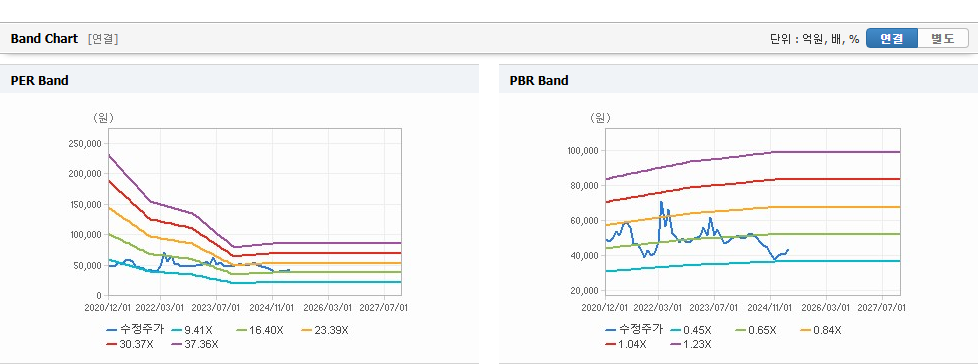Image resolution: width=978 pixels, height=364 pixels.
Task: Toggle the 1.23X purple legend entry
Action: click(x=691, y=344)
